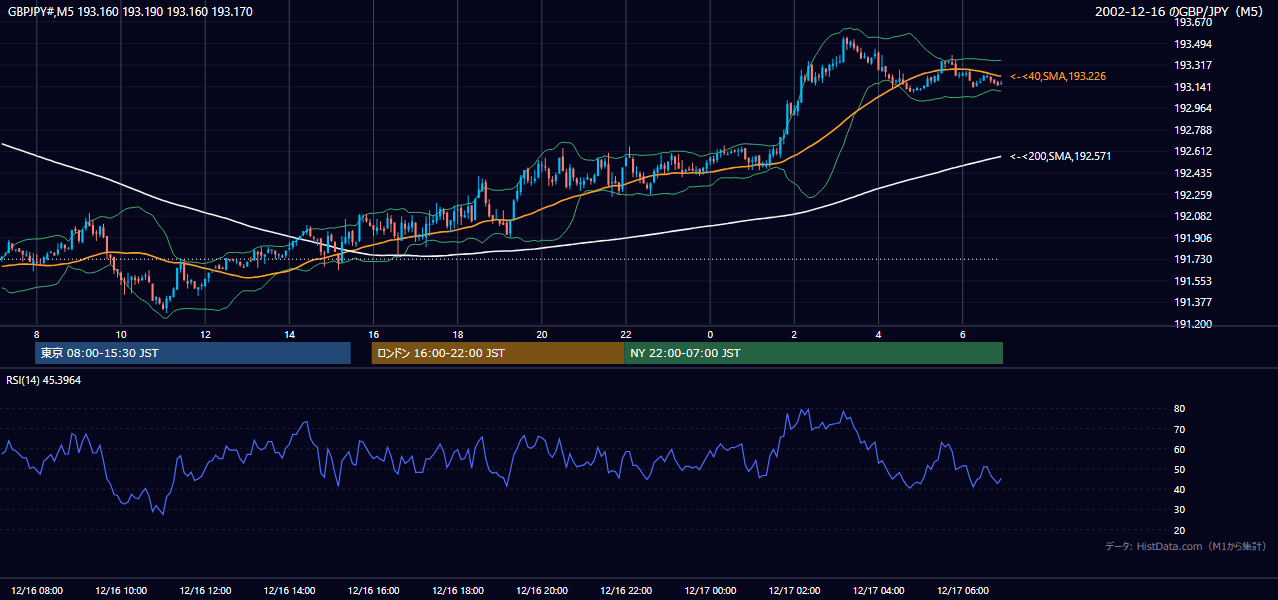
Task: Click RSI scale value 20
Action: click(1180, 530)
